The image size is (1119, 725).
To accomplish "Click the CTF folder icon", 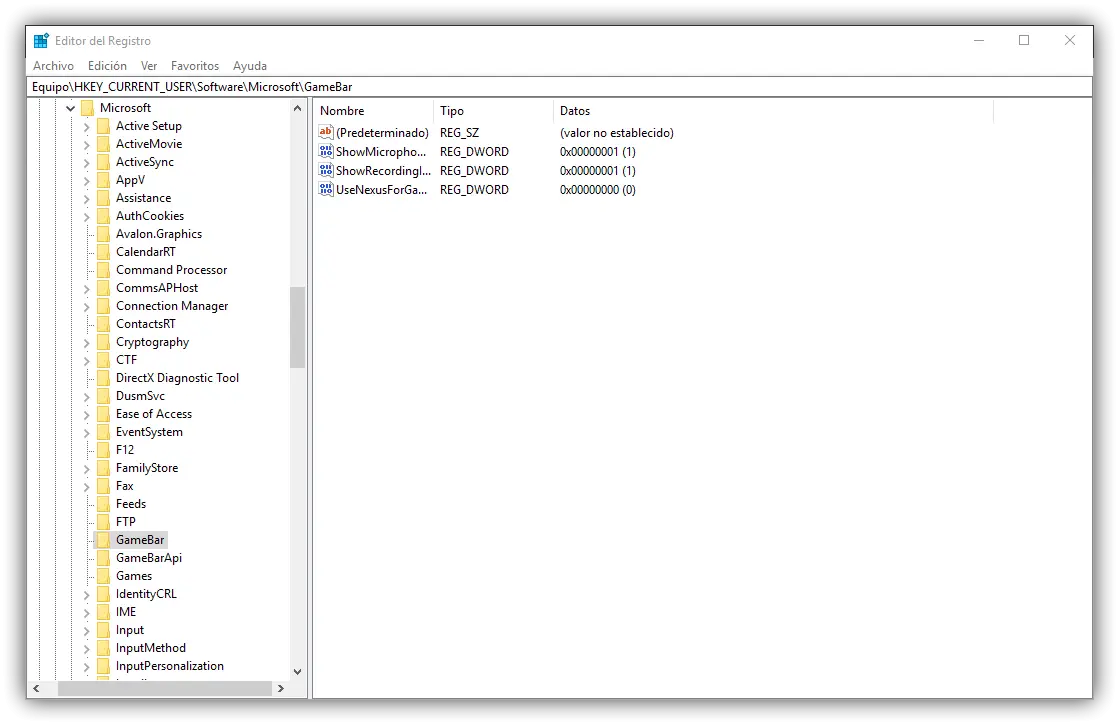I will (x=103, y=360).
